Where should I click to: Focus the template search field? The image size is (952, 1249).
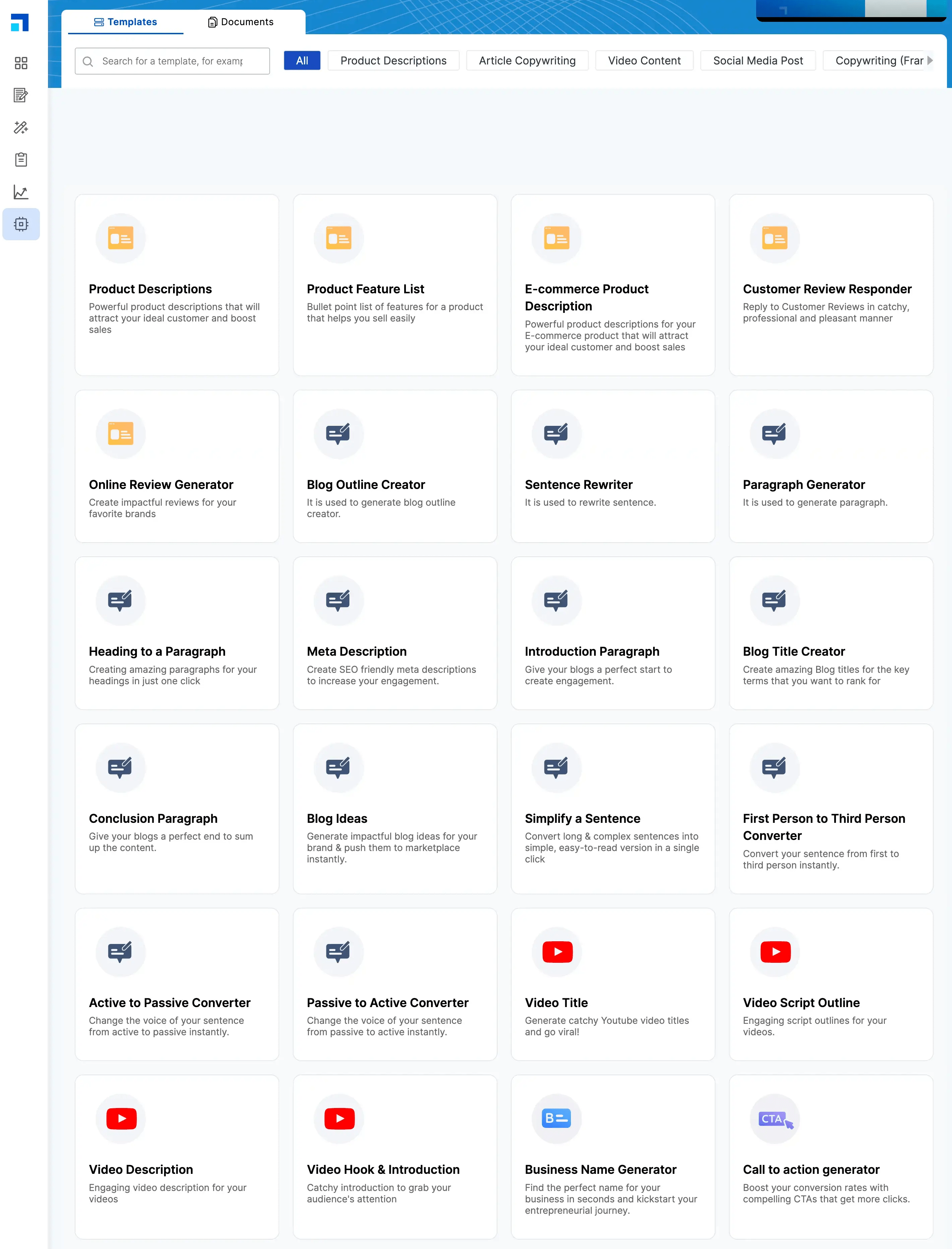click(172, 61)
